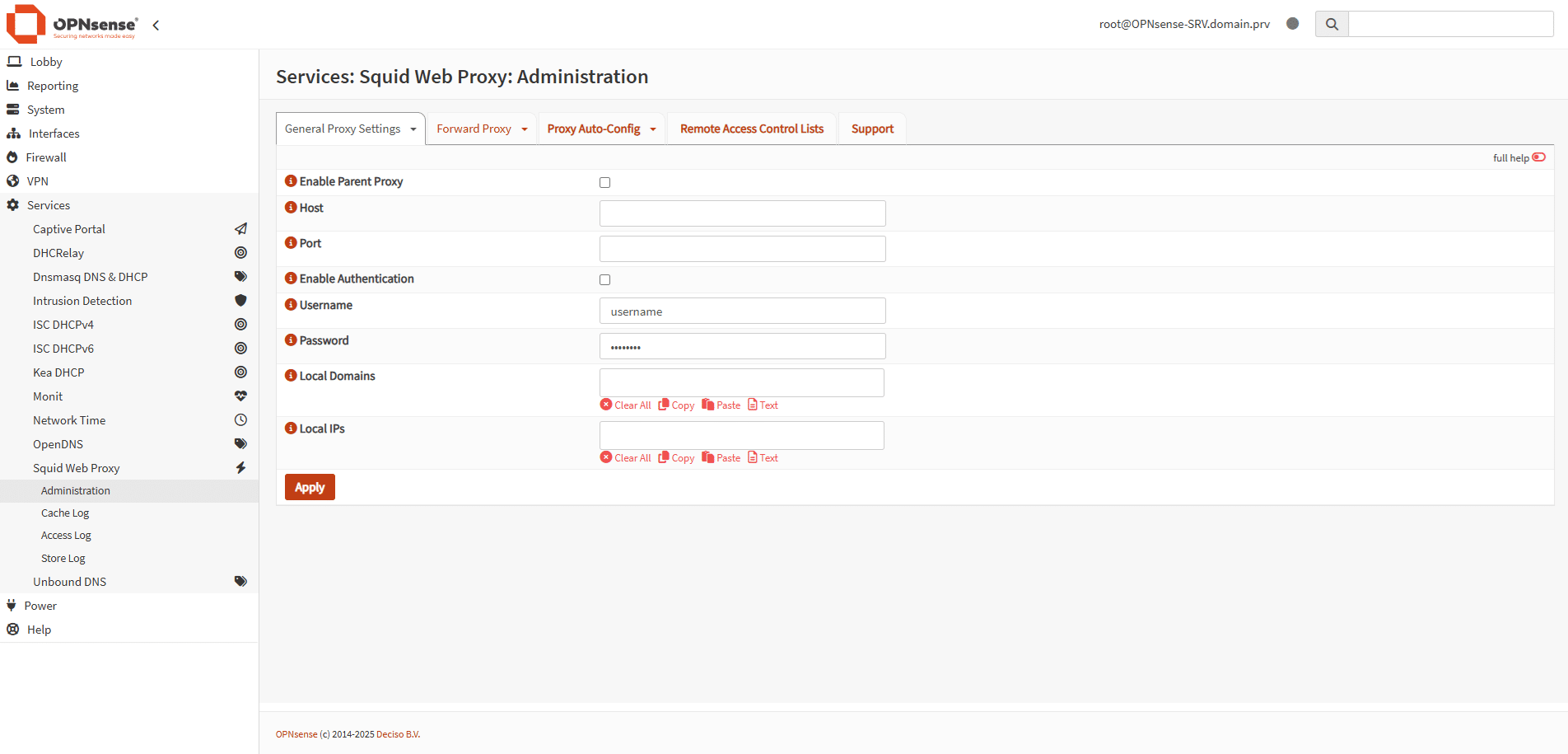Show help via Enable Authentication info icon
The width and height of the screenshot is (1568, 754).
(291, 279)
